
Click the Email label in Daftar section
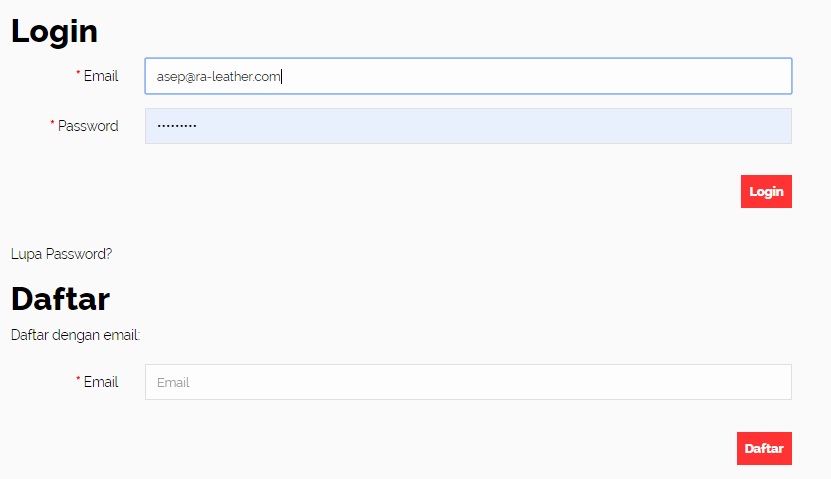tap(101, 382)
